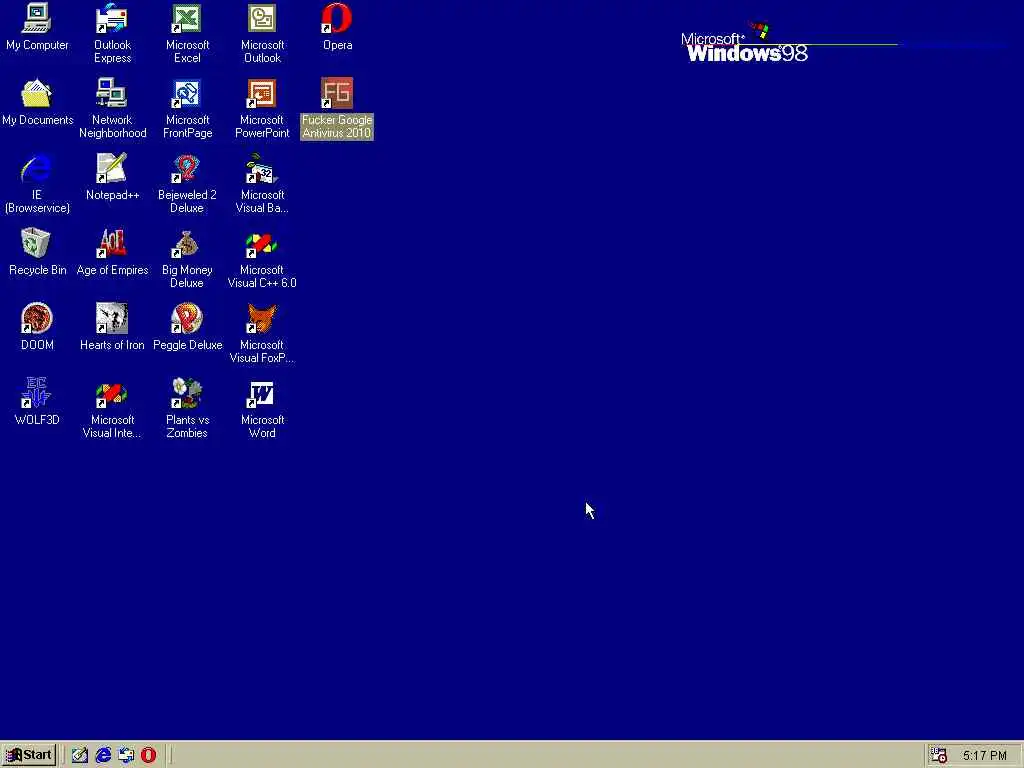Launch Internet Explorer from quick launch
This screenshot has width=1024, height=768.
pyautogui.click(x=103, y=755)
